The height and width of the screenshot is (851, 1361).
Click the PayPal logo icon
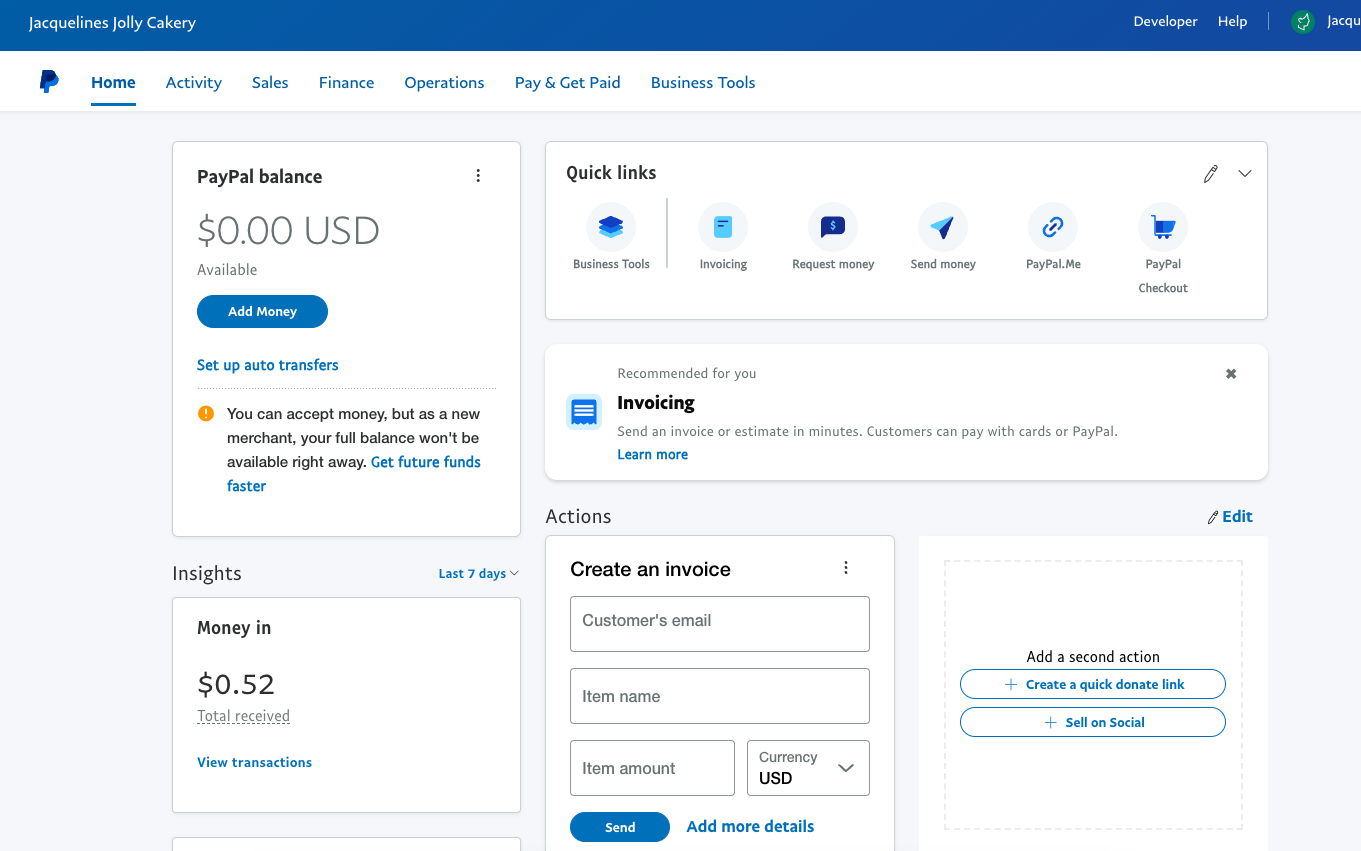point(49,82)
